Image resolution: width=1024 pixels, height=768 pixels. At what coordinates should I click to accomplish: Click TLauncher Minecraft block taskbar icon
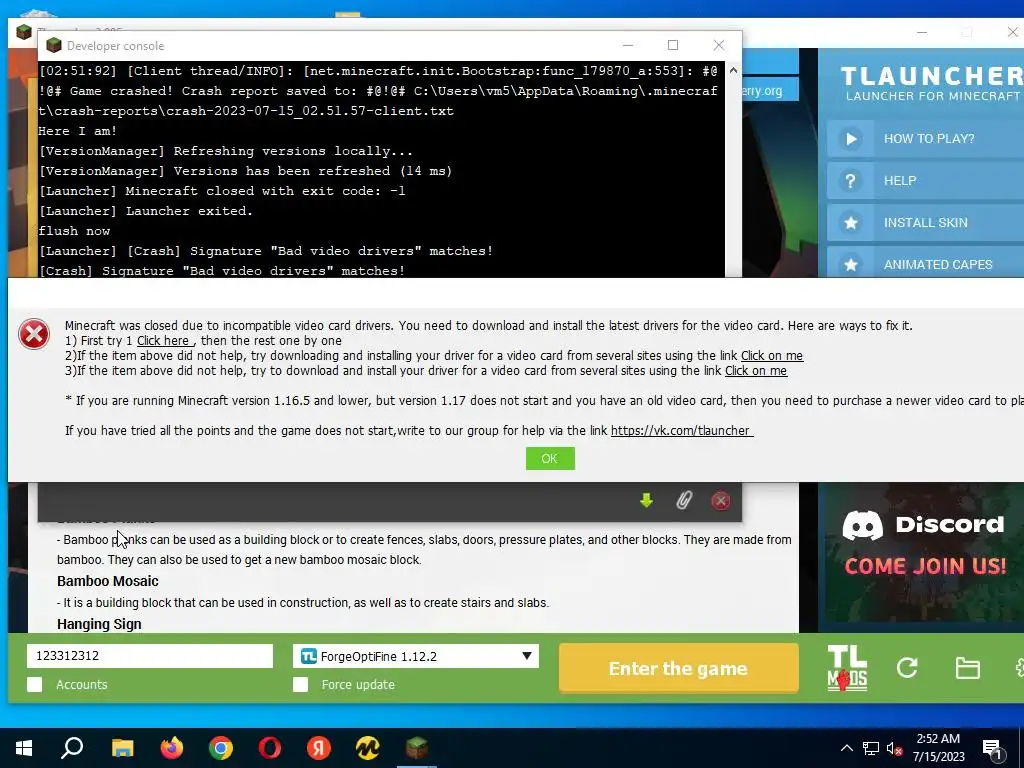tap(417, 748)
